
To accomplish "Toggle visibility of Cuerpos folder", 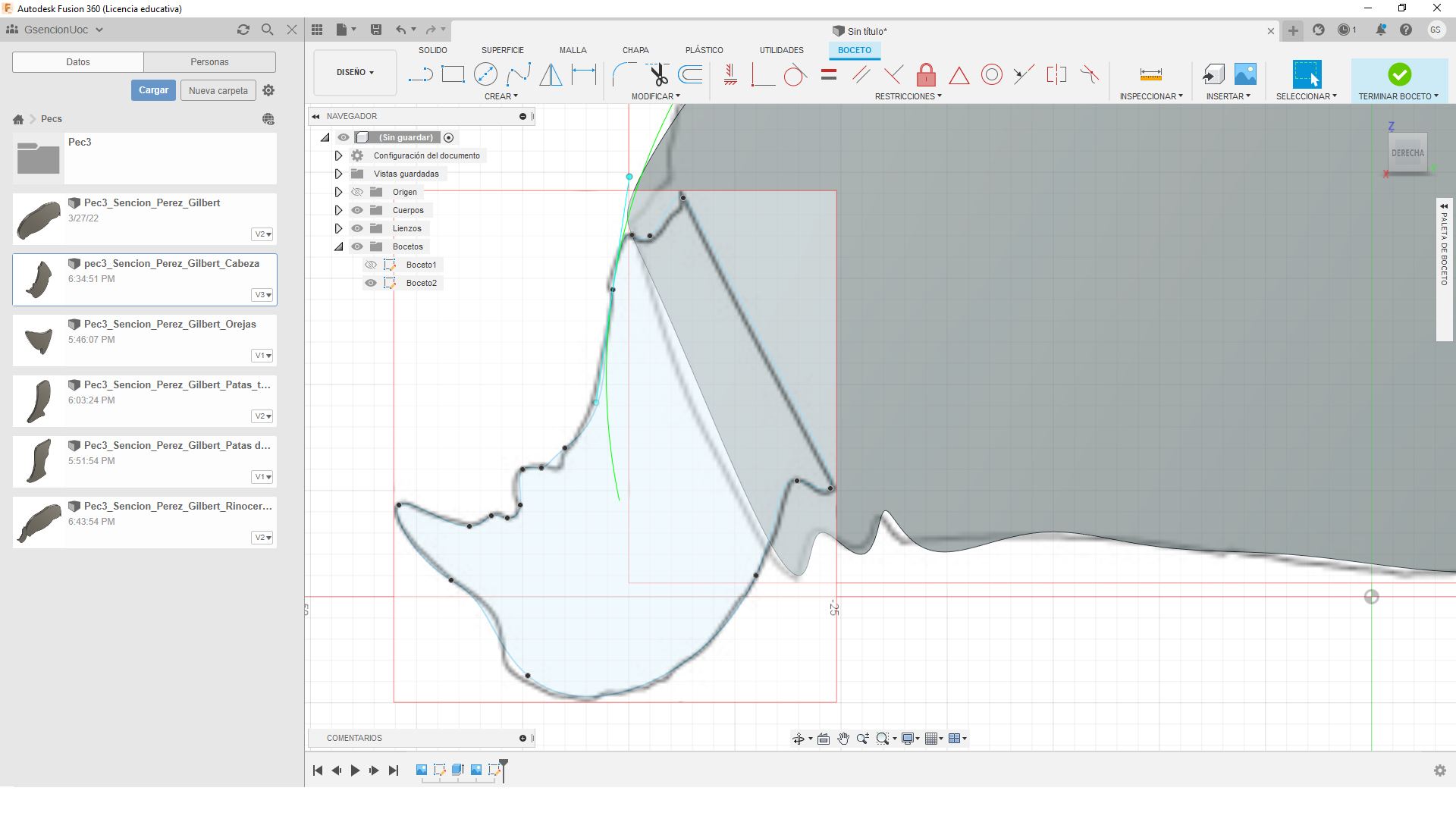I will (357, 210).
